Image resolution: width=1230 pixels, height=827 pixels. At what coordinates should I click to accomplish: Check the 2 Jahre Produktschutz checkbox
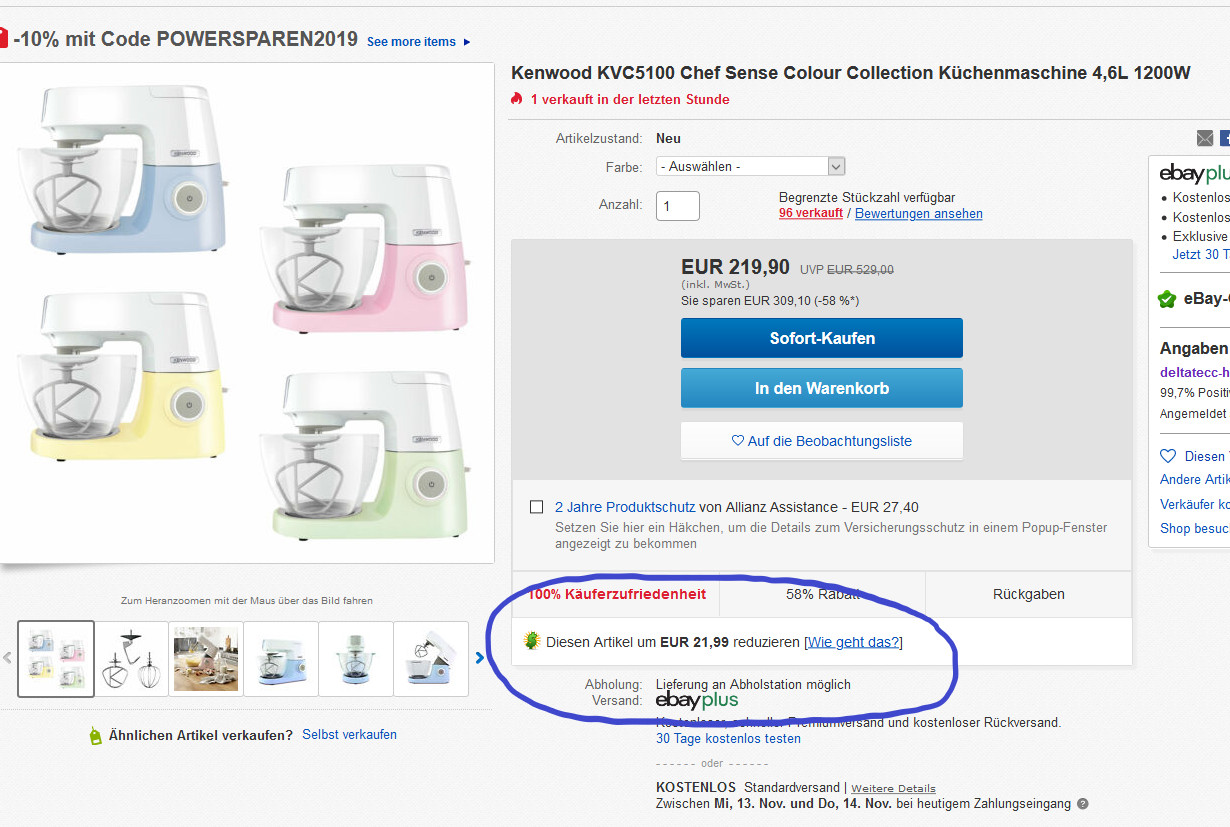537,507
